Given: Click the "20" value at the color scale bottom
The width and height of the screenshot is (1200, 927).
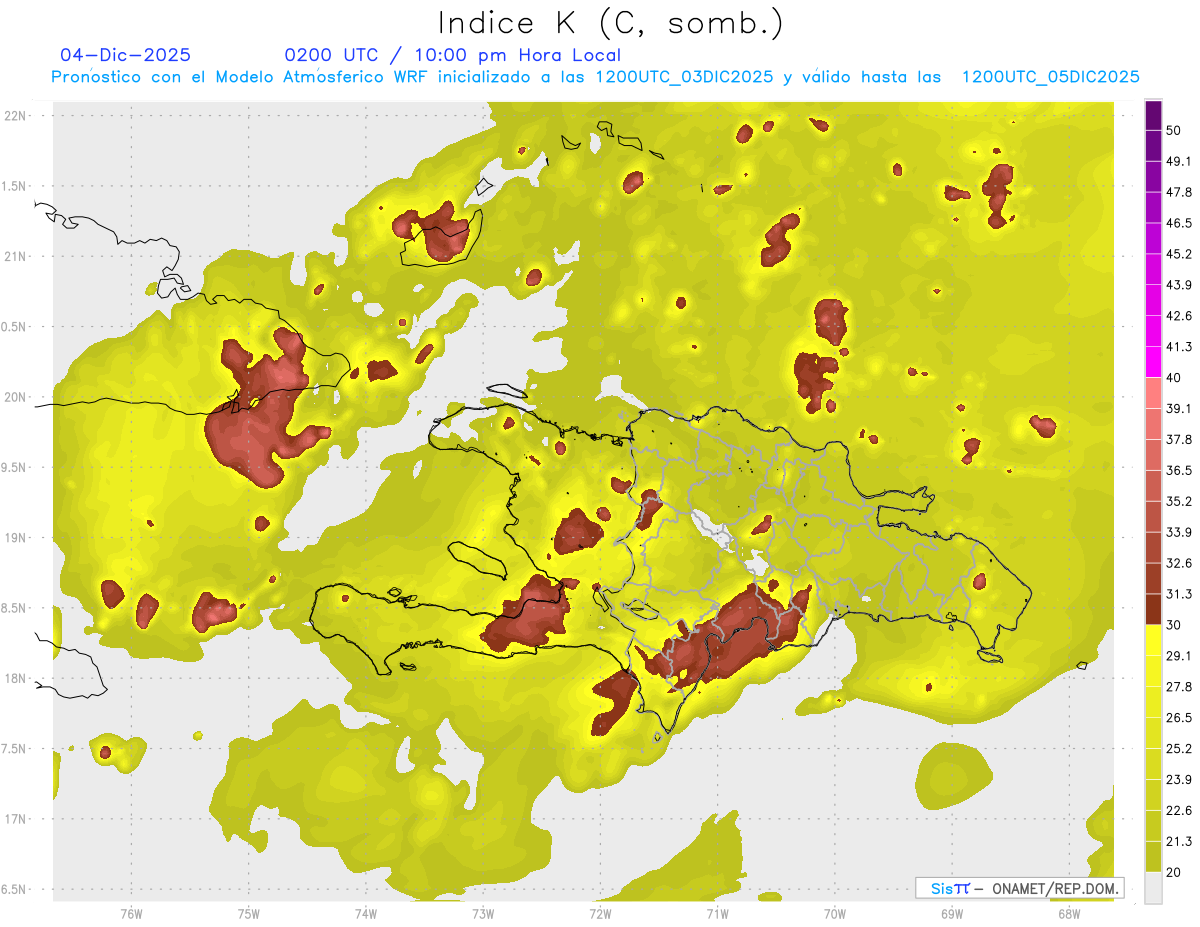Looking at the screenshot, I should 1174,872.
